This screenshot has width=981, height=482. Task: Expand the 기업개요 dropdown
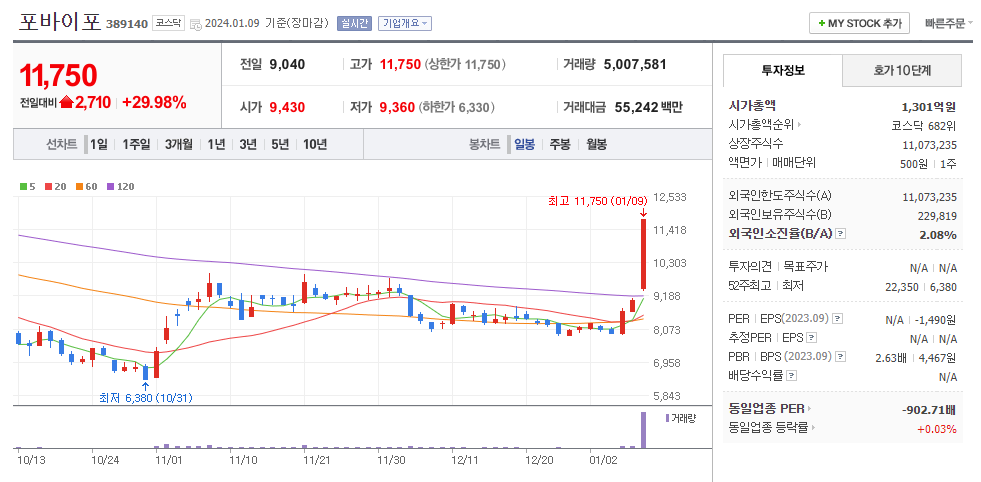(x=405, y=24)
